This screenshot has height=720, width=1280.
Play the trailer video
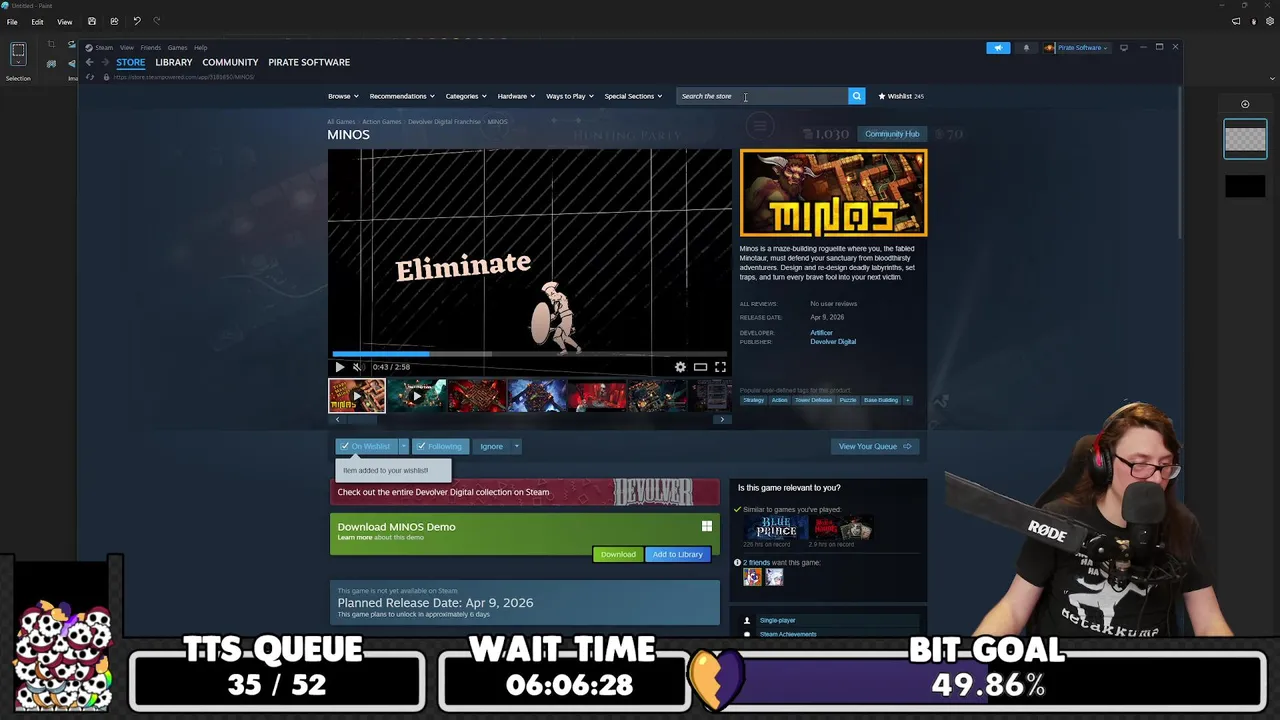pos(340,367)
